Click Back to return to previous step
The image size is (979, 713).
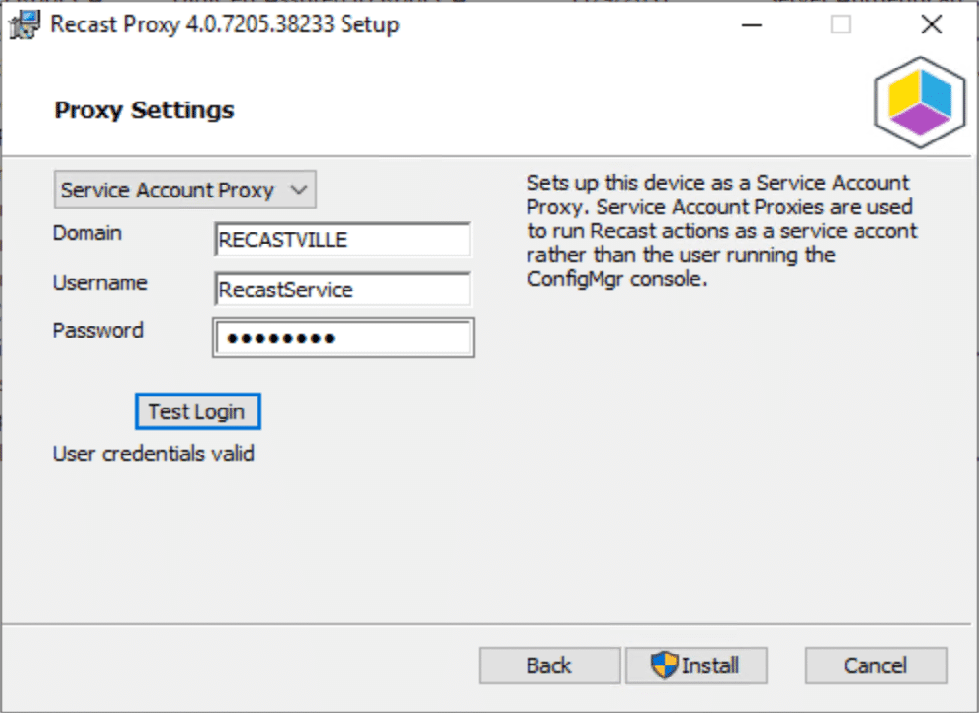click(x=548, y=664)
